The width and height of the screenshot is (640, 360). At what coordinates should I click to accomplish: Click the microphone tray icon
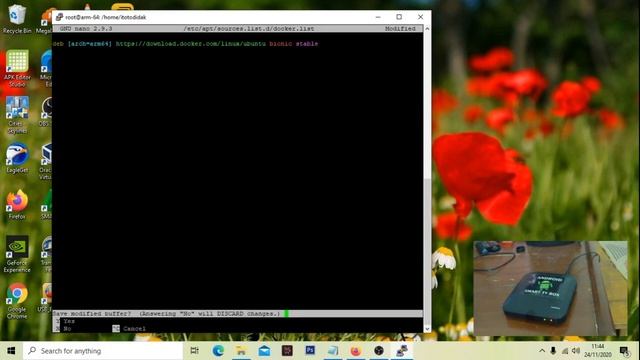553,351
